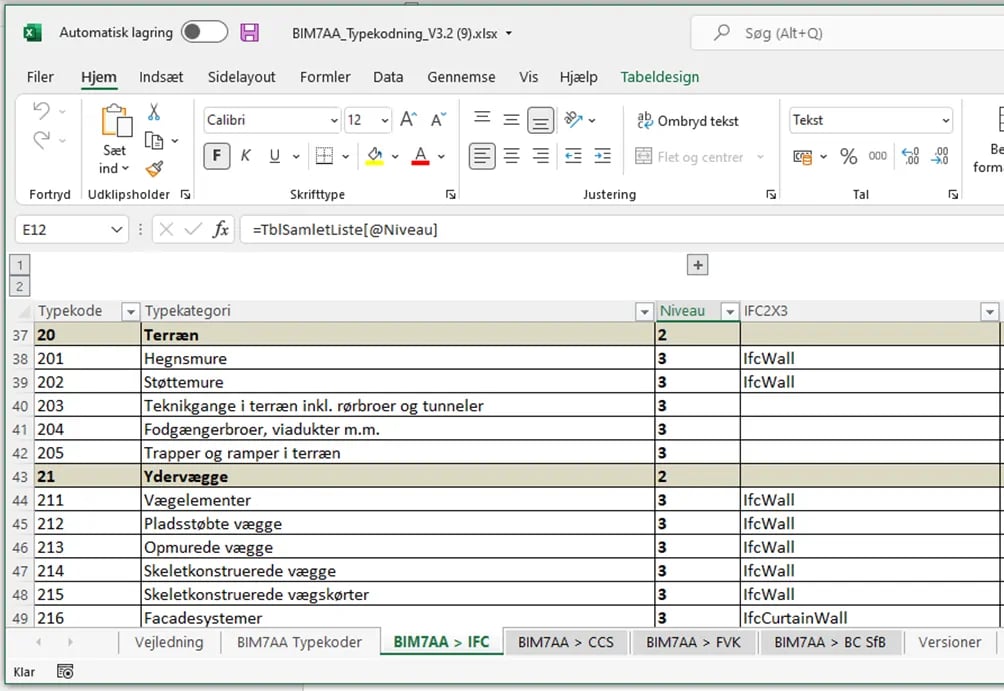This screenshot has width=1004, height=691.
Task: Increase the indent
Action: (x=603, y=156)
